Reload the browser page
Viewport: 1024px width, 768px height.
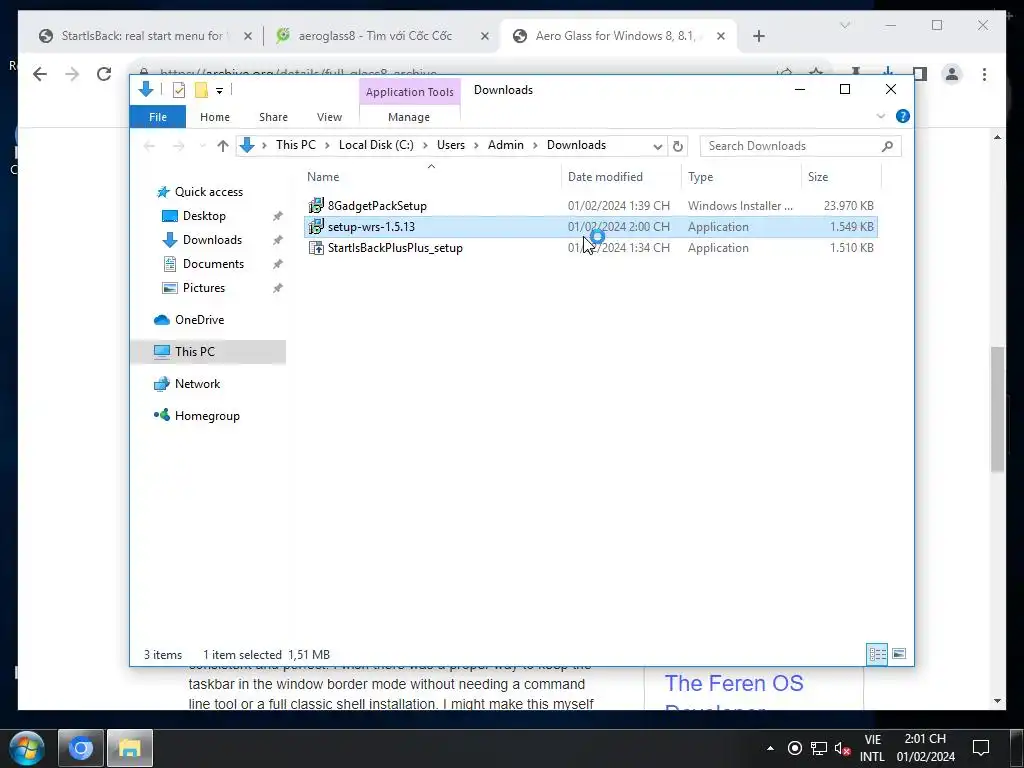(x=104, y=74)
